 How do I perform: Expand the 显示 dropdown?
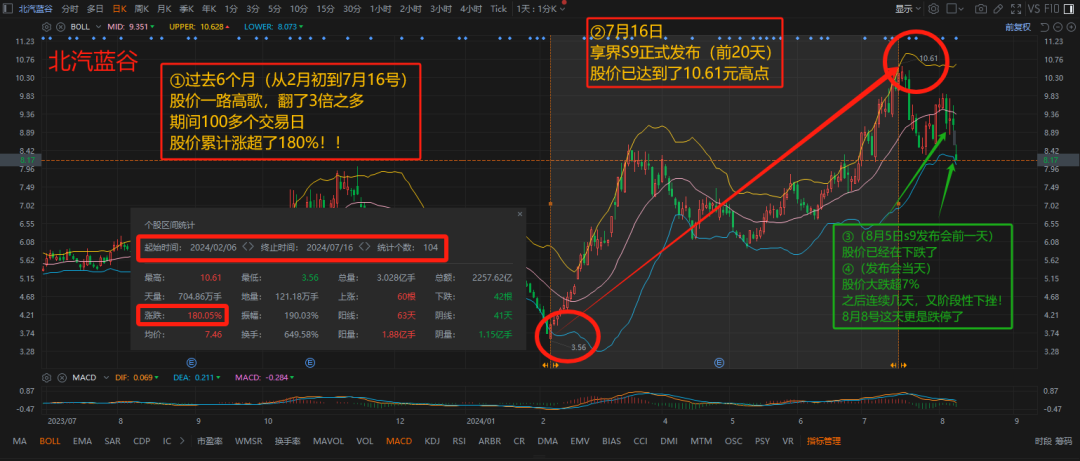click(x=907, y=8)
